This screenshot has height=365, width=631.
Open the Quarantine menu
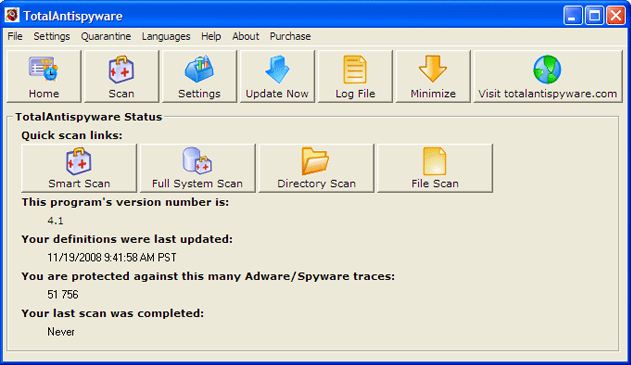click(x=106, y=36)
